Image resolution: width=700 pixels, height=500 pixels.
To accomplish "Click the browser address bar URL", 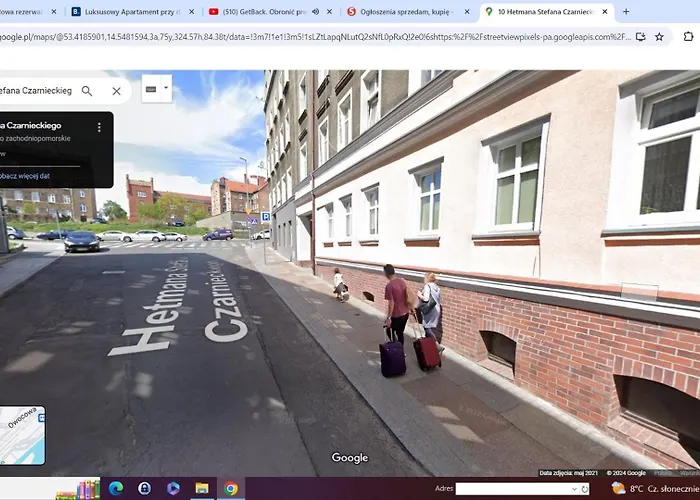I will point(315,37).
